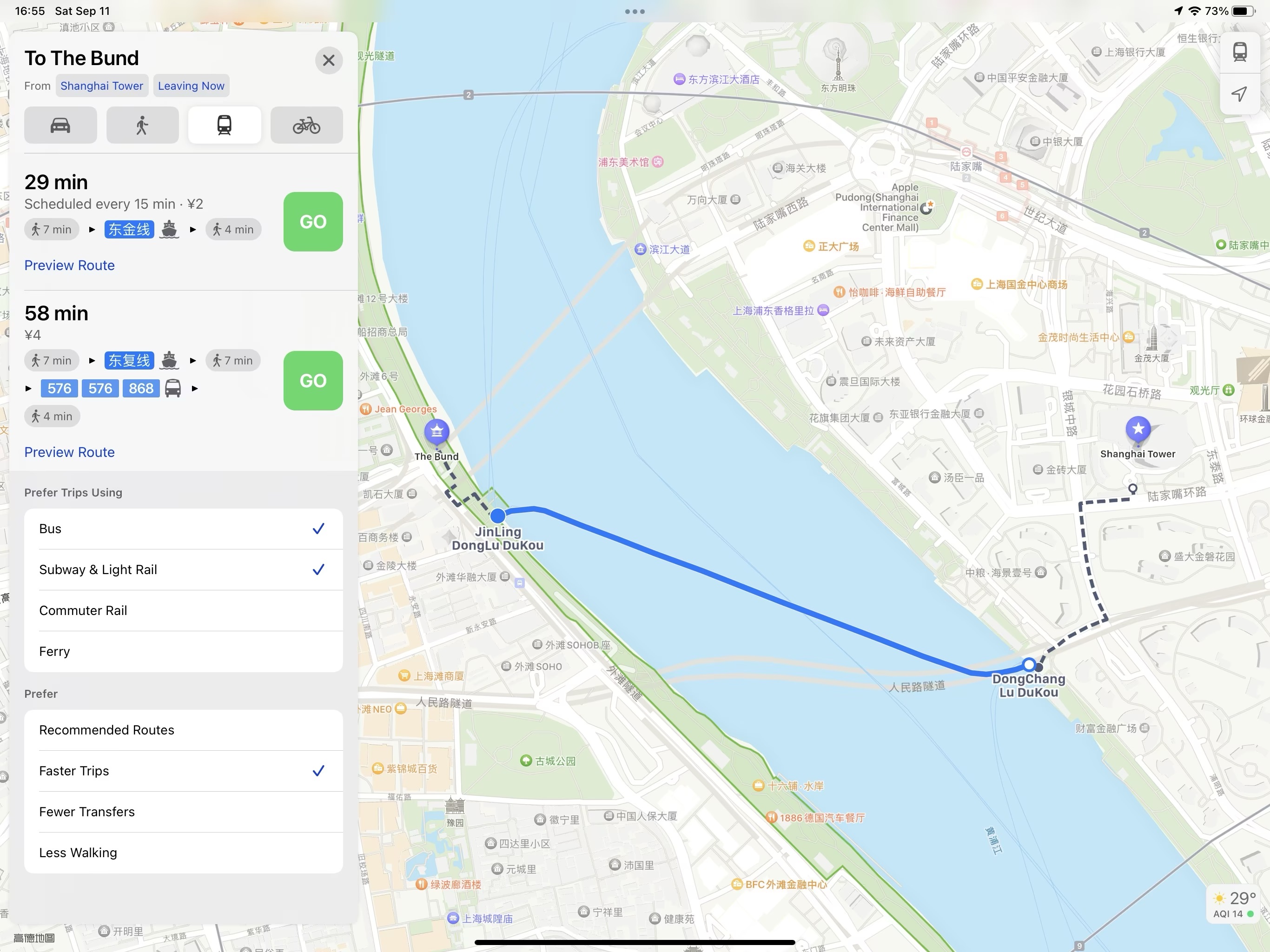
Task: Select the transit directions train icon
Action: pyautogui.click(x=225, y=125)
